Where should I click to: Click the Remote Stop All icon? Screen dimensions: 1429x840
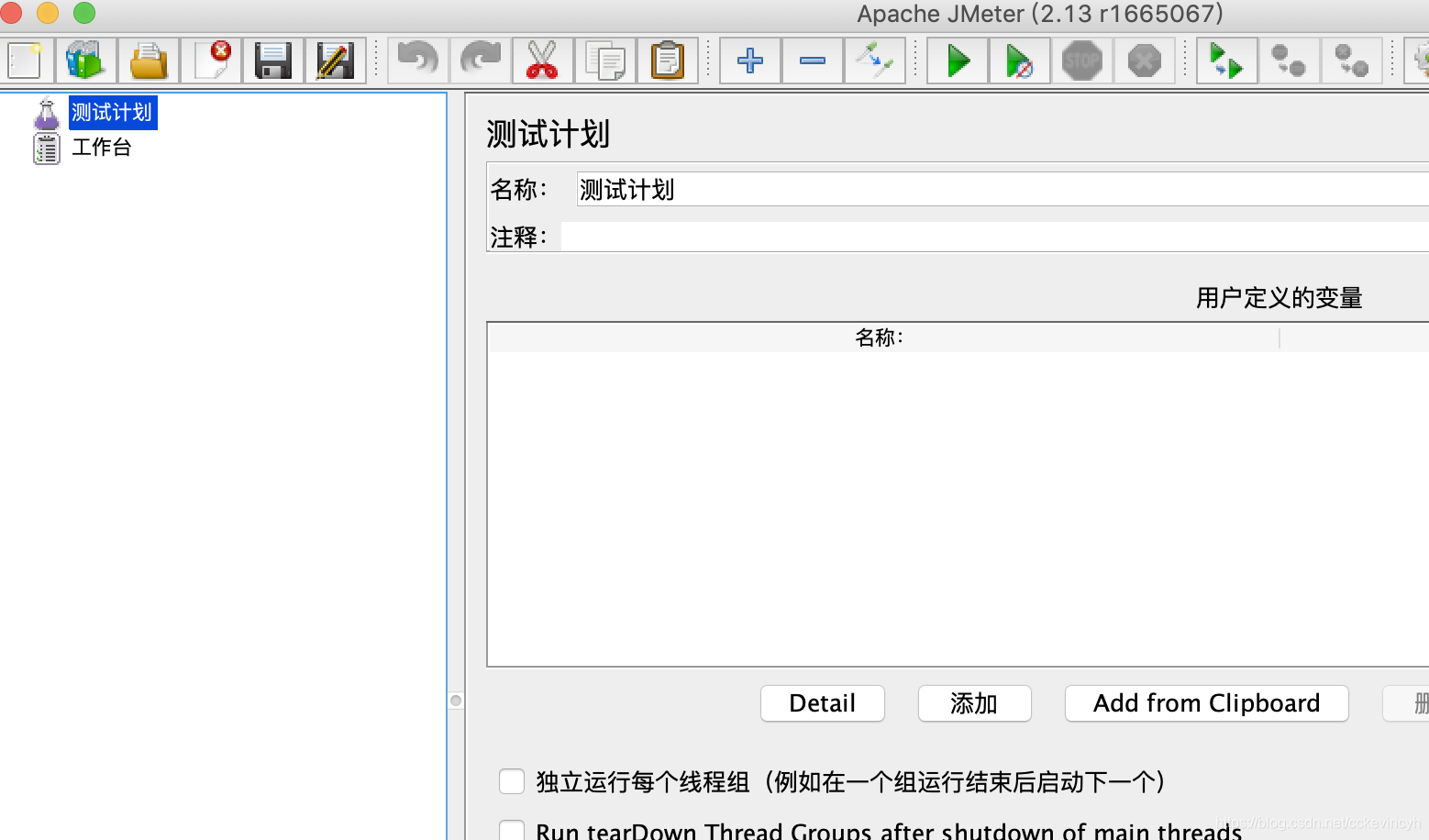[1290, 61]
